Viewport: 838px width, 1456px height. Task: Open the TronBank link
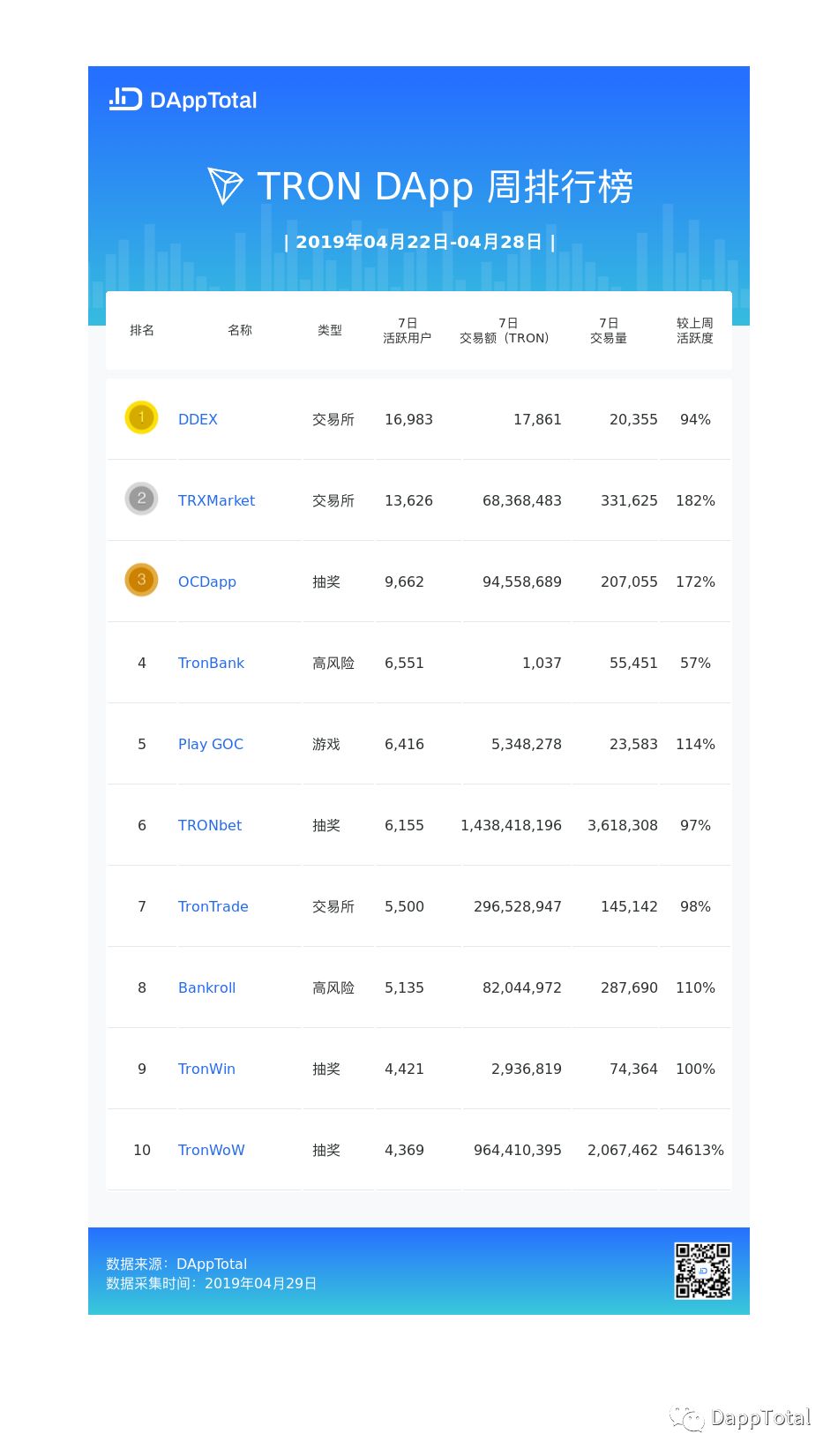coord(211,663)
